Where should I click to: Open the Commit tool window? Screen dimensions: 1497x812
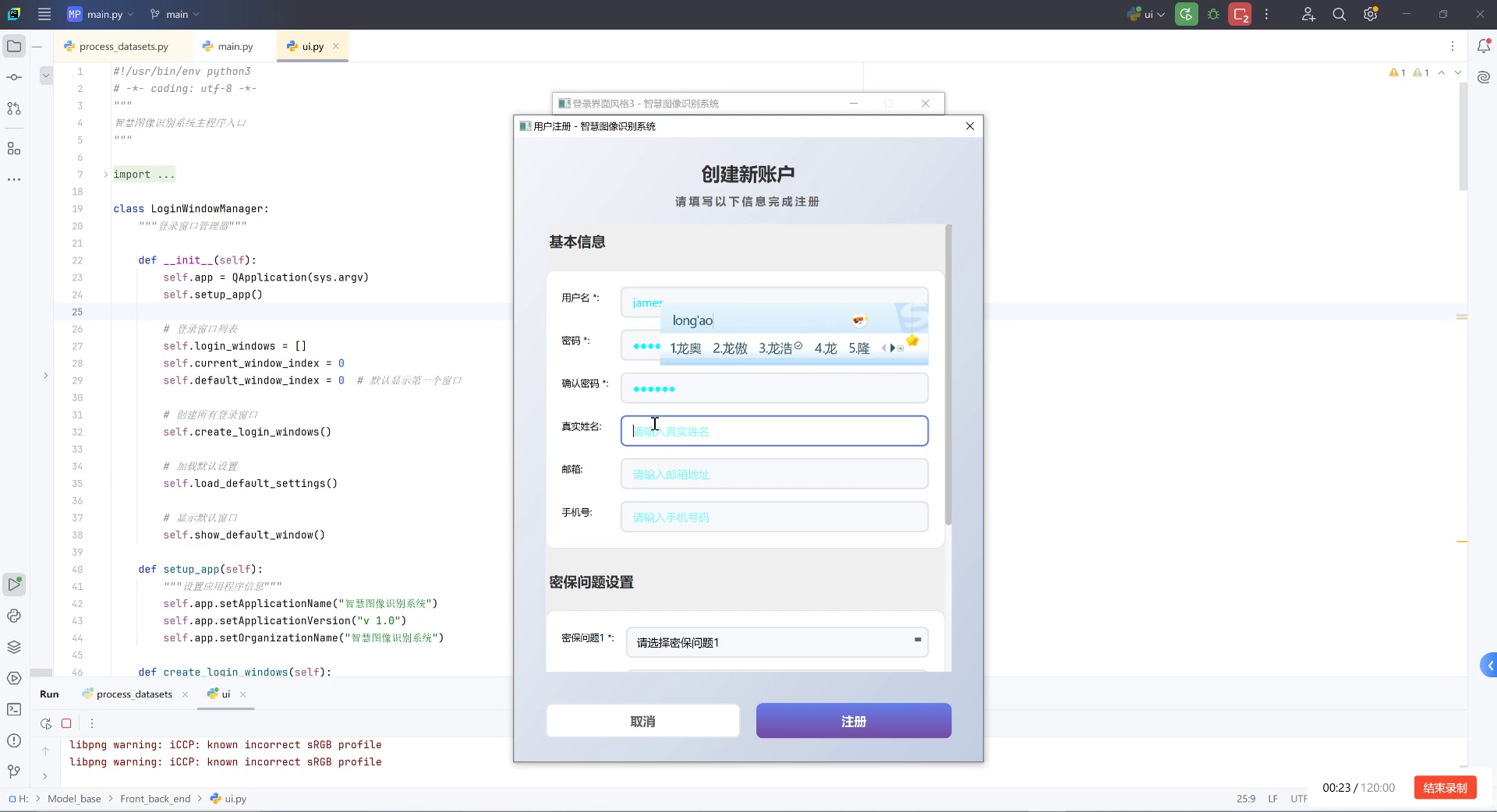pos(14,77)
